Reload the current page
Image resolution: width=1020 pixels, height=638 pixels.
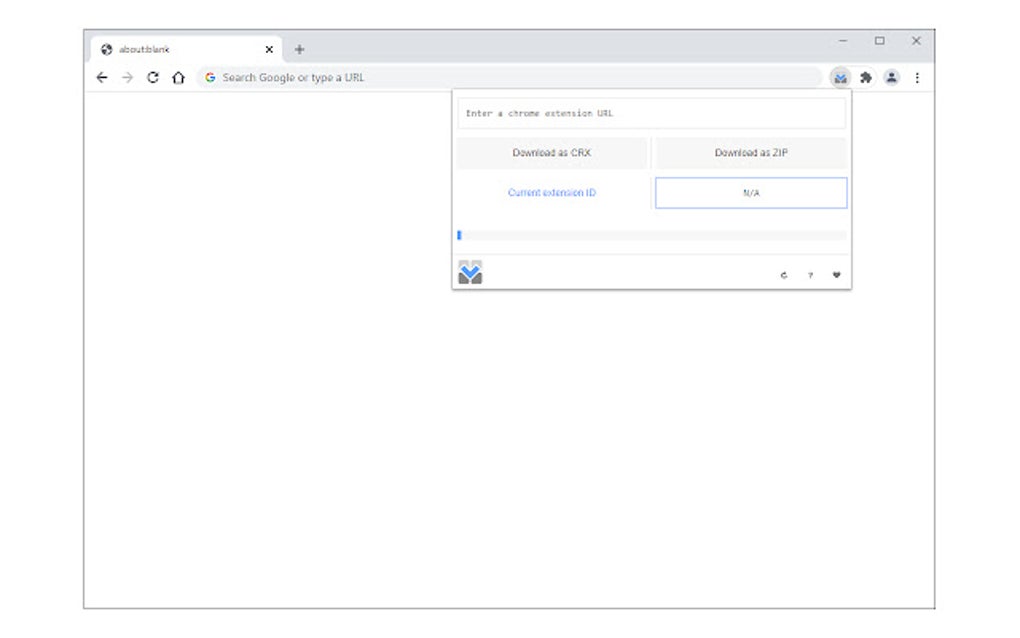153,77
